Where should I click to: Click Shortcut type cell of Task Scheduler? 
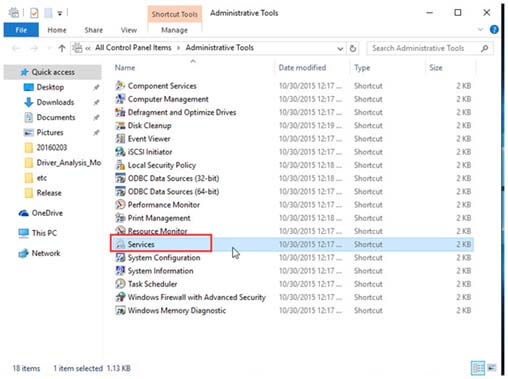pyautogui.click(x=368, y=284)
